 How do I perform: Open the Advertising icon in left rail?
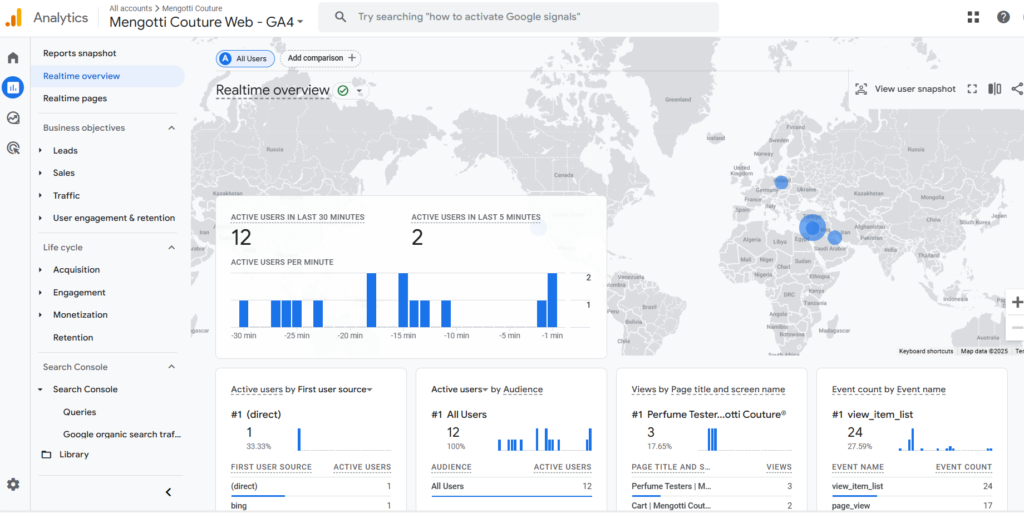(x=13, y=148)
